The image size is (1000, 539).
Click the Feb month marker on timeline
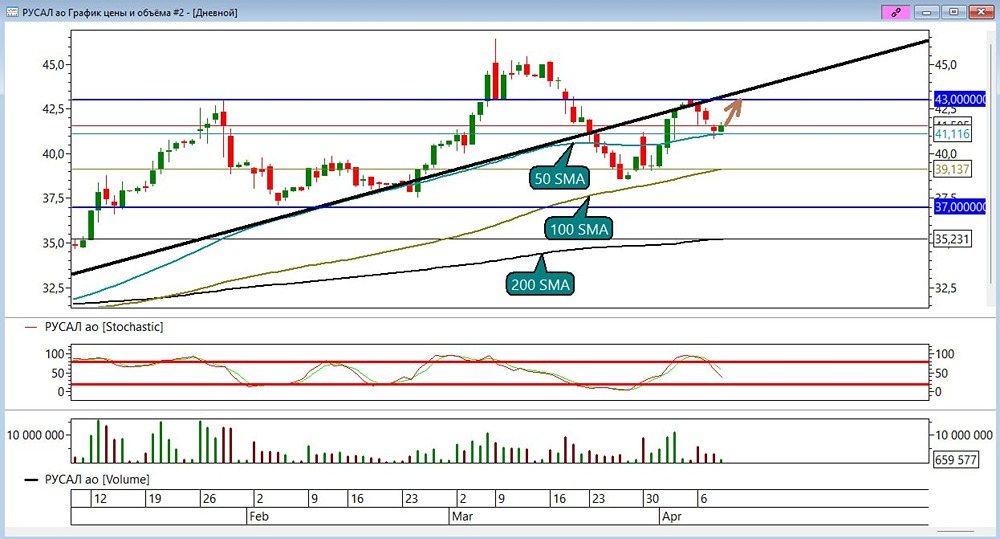(x=259, y=516)
